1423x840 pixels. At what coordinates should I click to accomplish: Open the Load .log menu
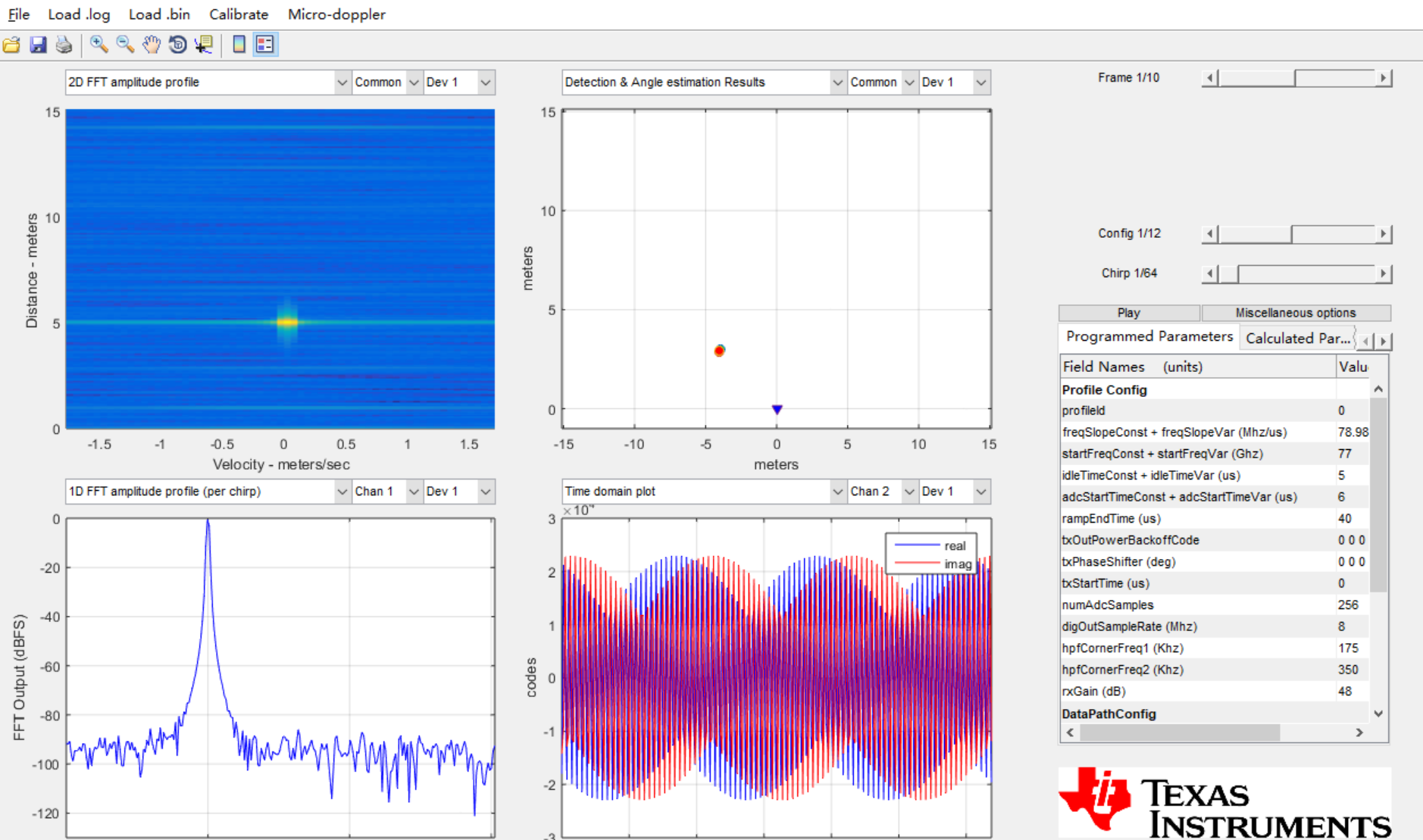tap(79, 14)
